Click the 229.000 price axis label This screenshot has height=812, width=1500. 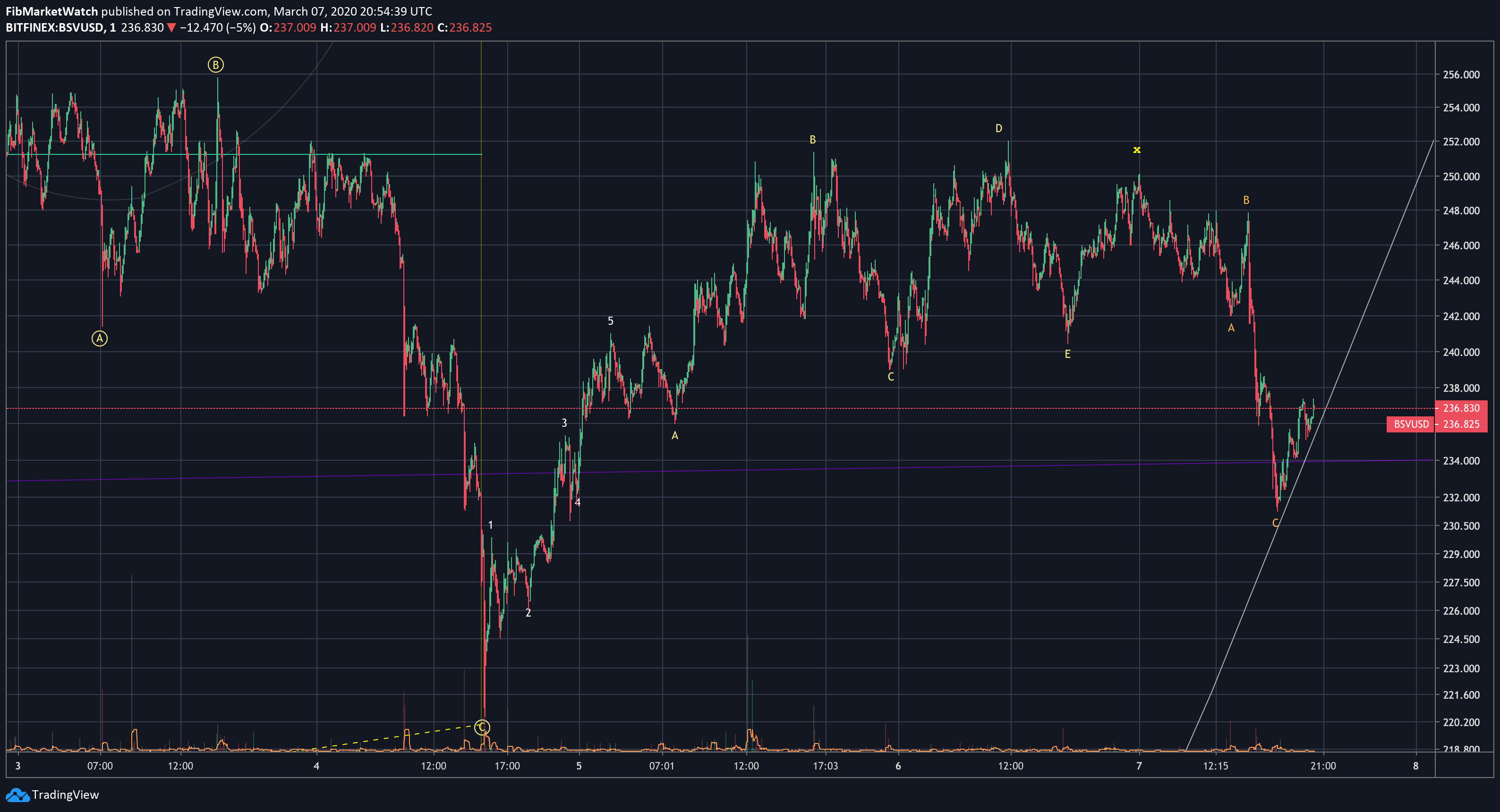pyautogui.click(x=1461, y=554)
